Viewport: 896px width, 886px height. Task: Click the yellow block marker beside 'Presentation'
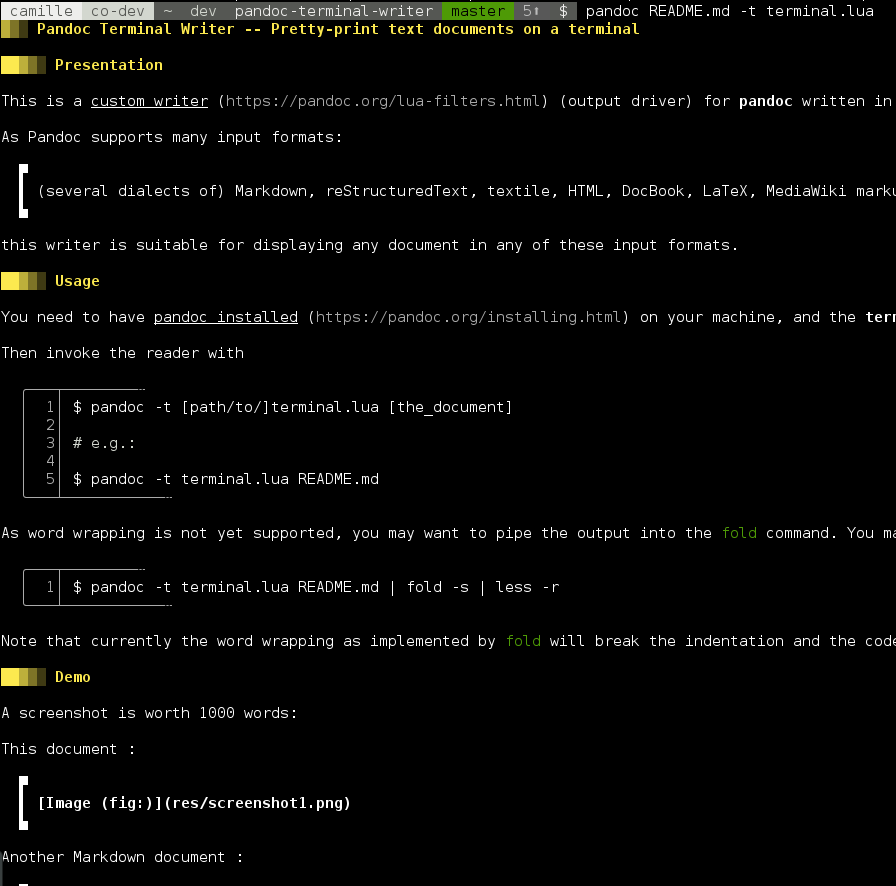23,65
